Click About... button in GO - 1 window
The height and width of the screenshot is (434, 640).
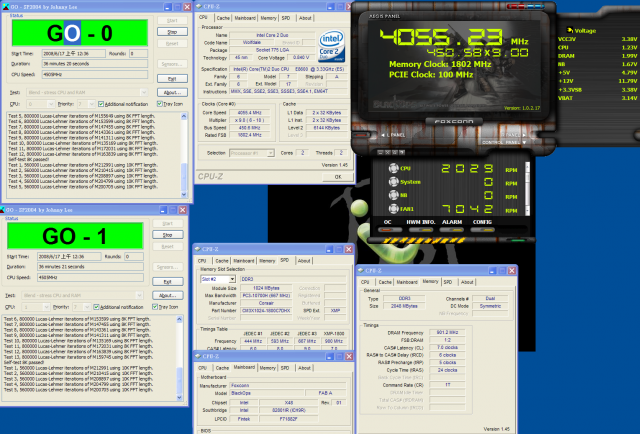point(168,295)
